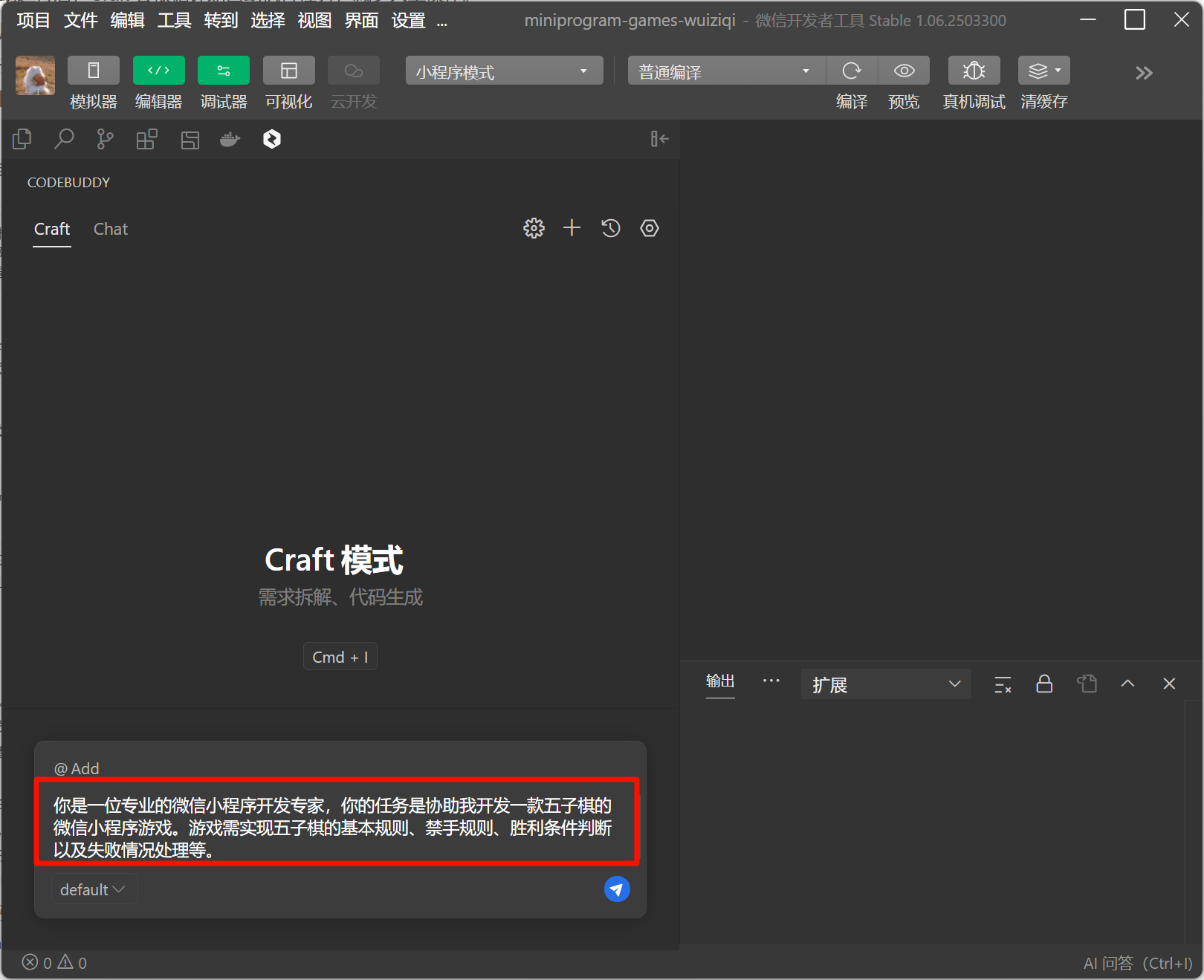Open the 普通编译 compile mode dropdown
The height and width of the screenshot is (980, 1204).
(725, 71)
